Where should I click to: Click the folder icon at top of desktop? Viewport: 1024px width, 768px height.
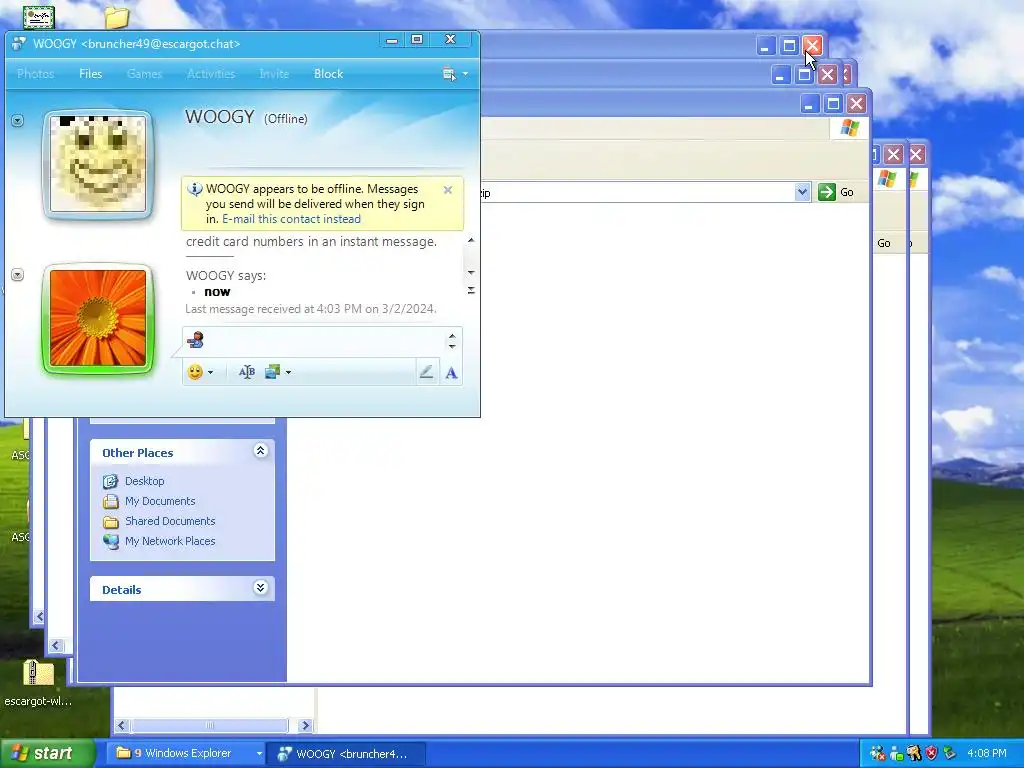116,18
